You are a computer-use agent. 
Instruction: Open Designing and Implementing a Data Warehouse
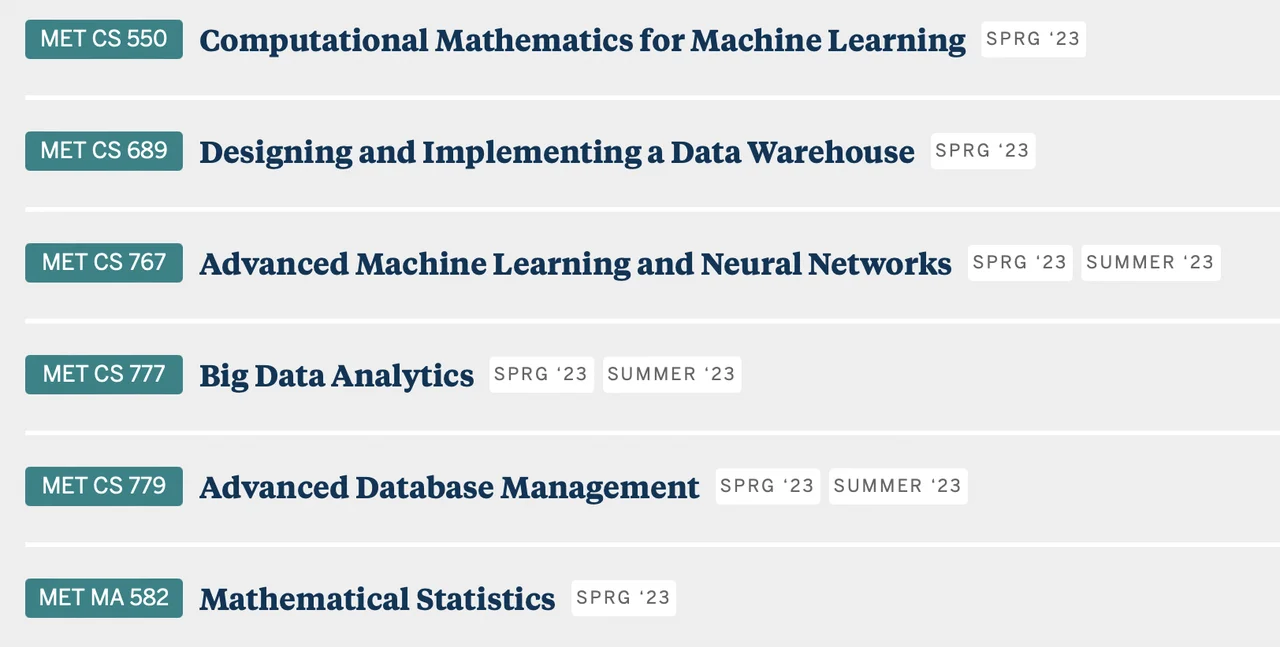pos(556,153)
